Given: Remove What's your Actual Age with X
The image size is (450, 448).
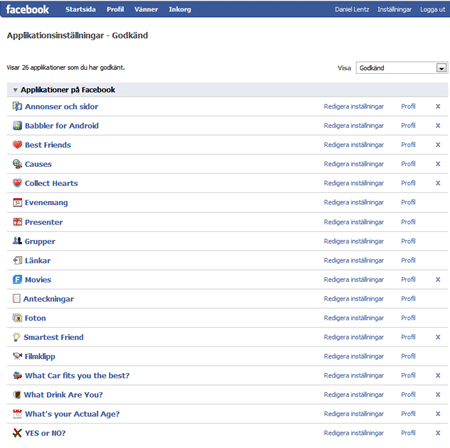Looking at the screenshot, I should click(438, 414).
